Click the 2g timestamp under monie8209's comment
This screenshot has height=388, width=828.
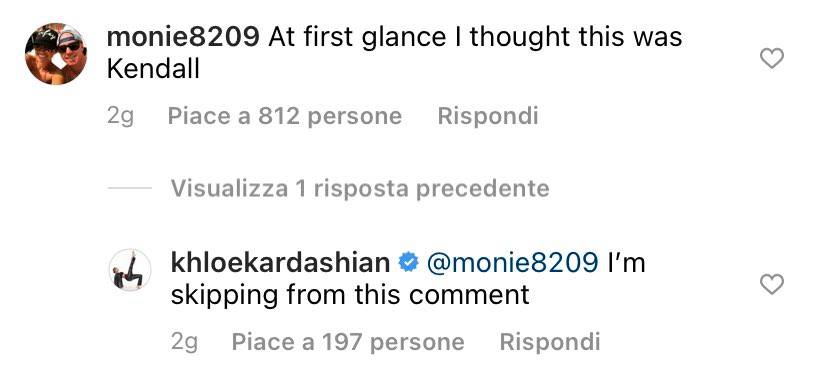coord(120,117)
